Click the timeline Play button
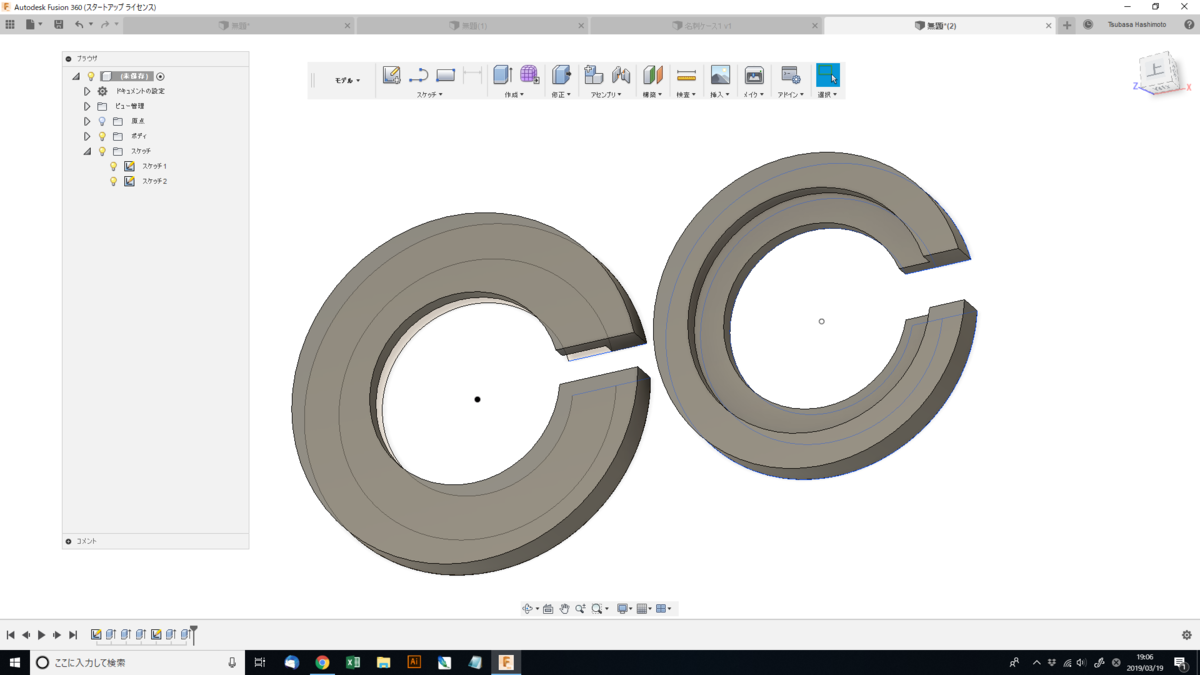Image resolution: width=1200 pixels, height=675 pixels. pos(41,635)
